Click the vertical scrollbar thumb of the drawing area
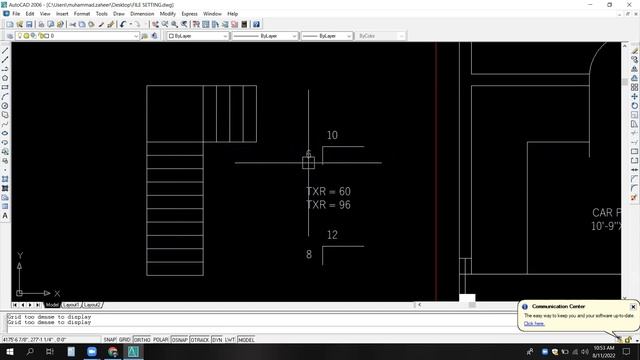Viewport: 640px width, 360px height. [624, 82]
